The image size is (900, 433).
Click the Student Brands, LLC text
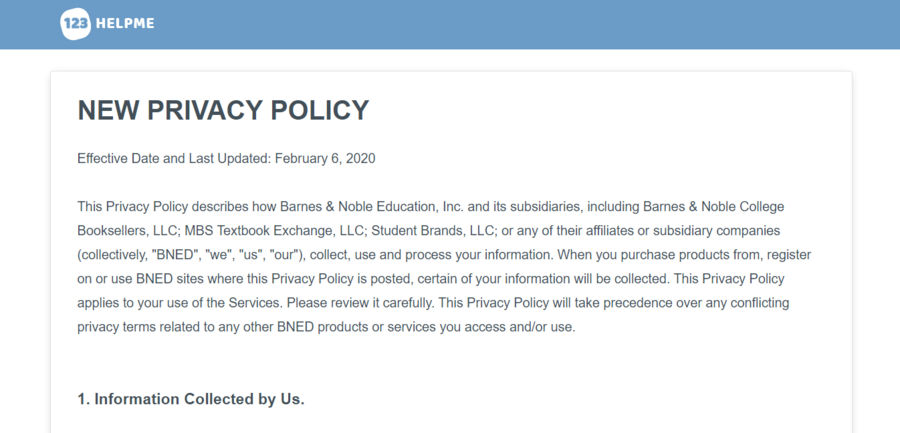pos(433,230)
